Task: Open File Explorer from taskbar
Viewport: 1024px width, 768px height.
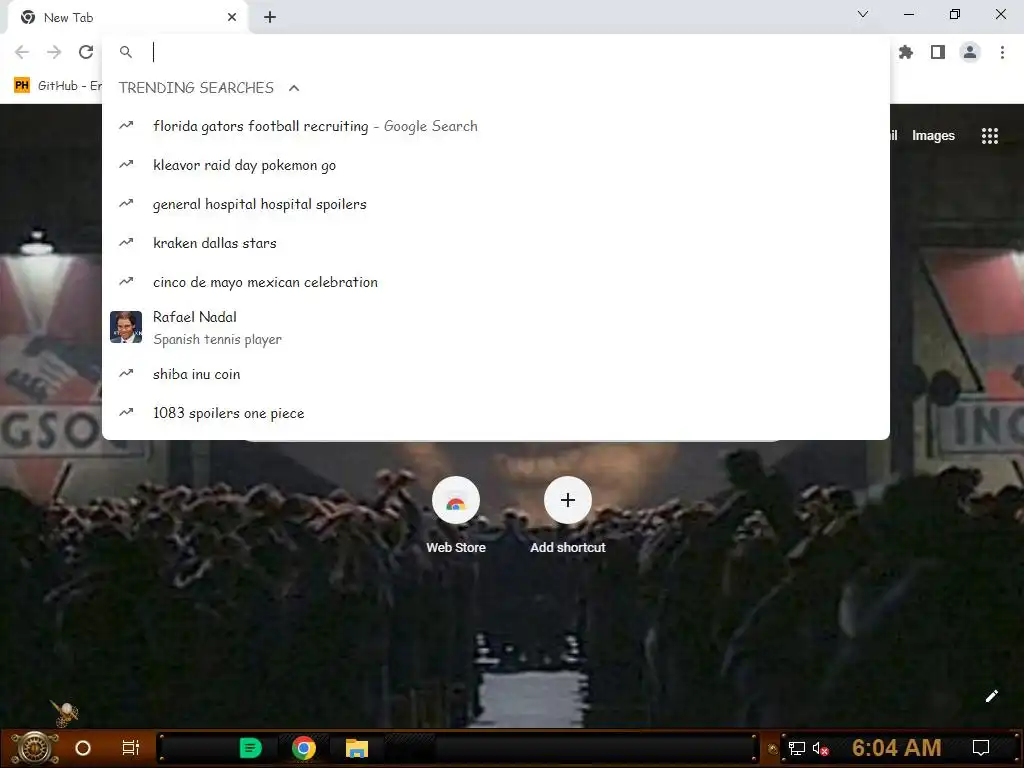Action: (x=357, y=748)
